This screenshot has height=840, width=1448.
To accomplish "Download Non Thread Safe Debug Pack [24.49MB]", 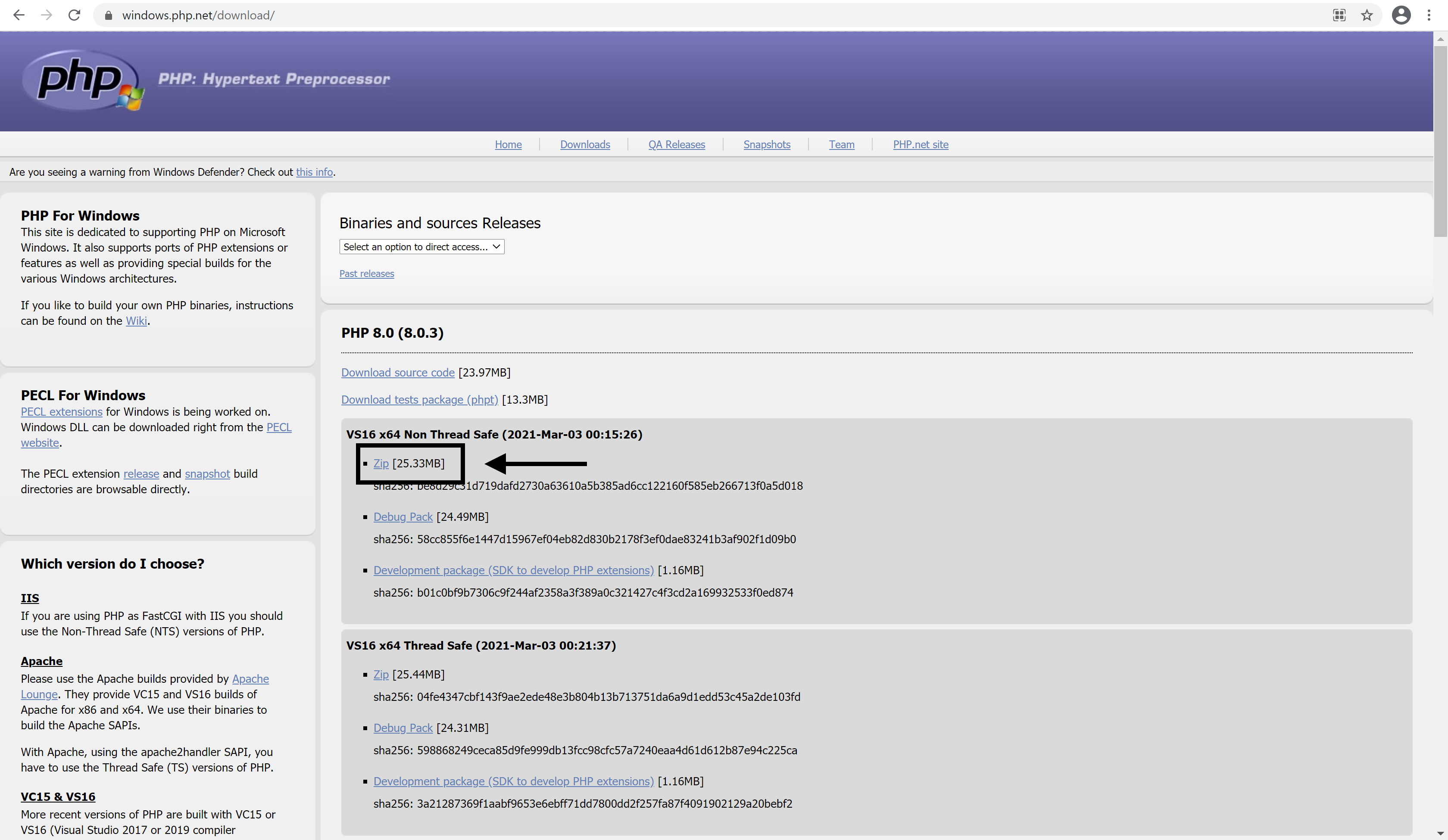I will (x=403, y=517).
